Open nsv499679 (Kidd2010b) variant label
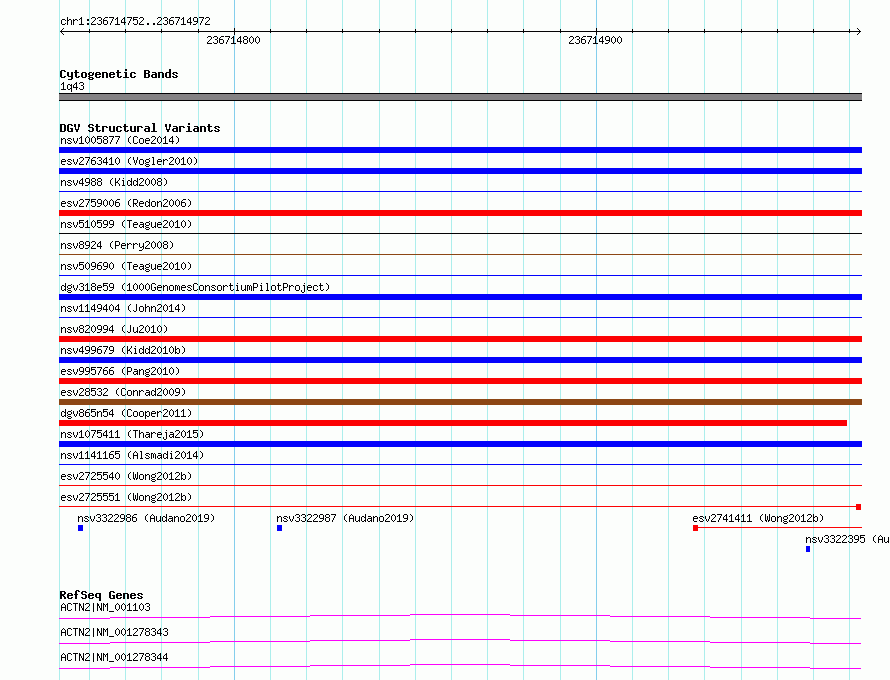This screenshot has height=680, width=890. pos(123,350)
